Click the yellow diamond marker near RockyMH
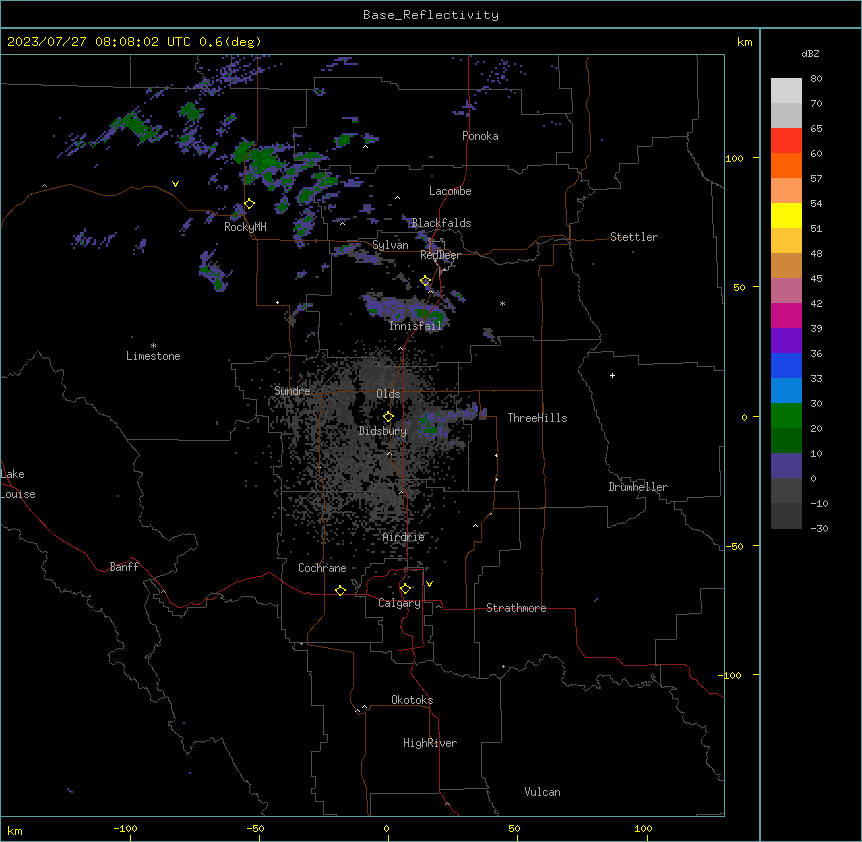Viewport: 862px width, 842px height. [249, 204]
